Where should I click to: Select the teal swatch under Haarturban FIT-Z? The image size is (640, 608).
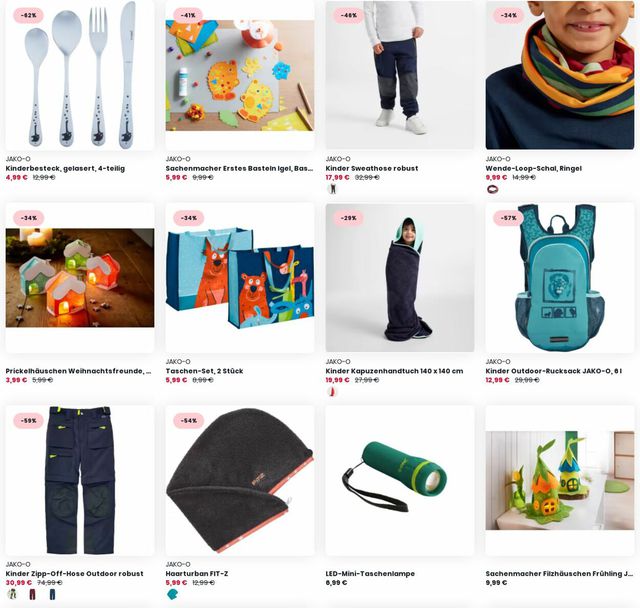coord(173,595)
